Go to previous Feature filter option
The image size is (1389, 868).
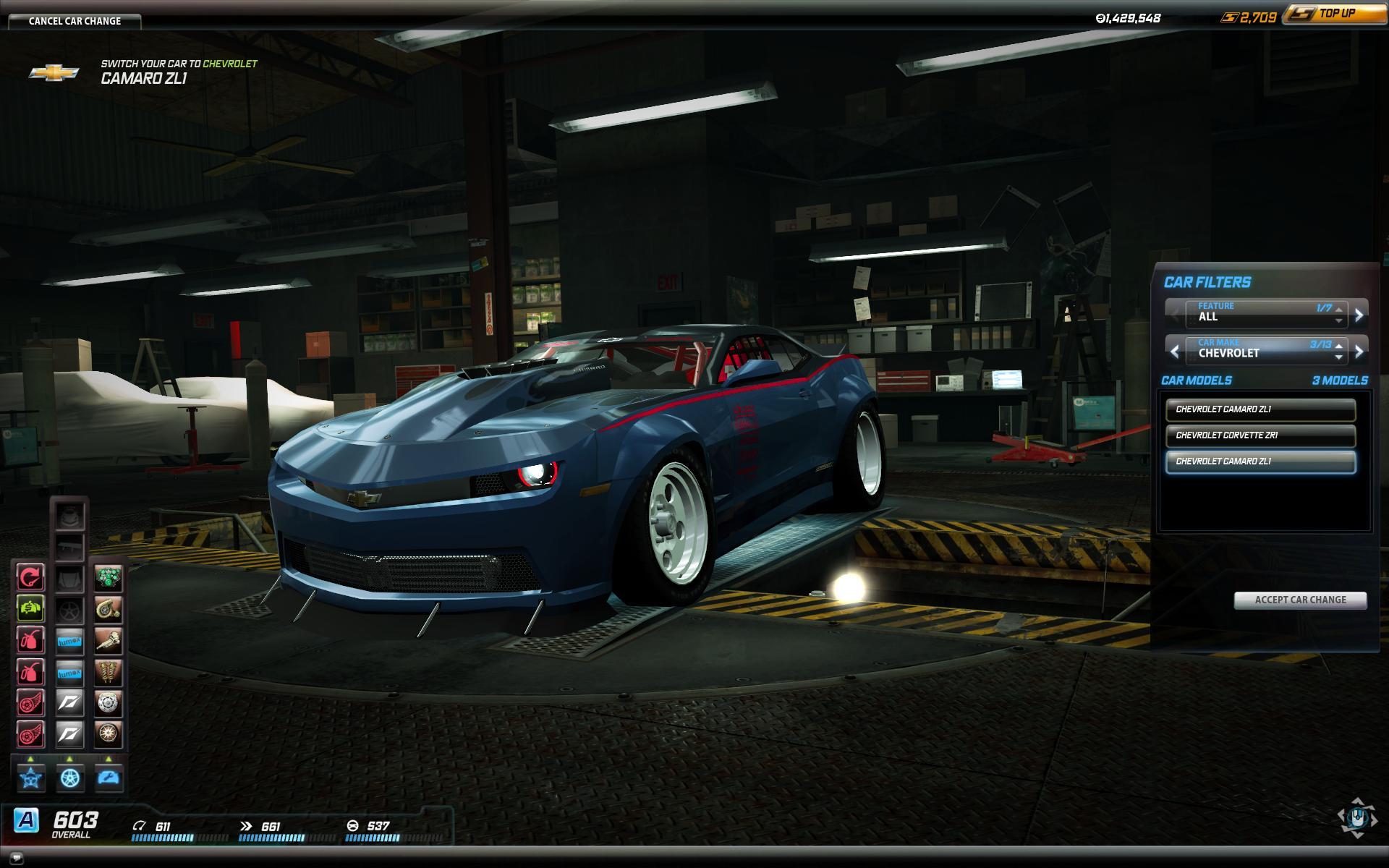tap(1175, 315)
